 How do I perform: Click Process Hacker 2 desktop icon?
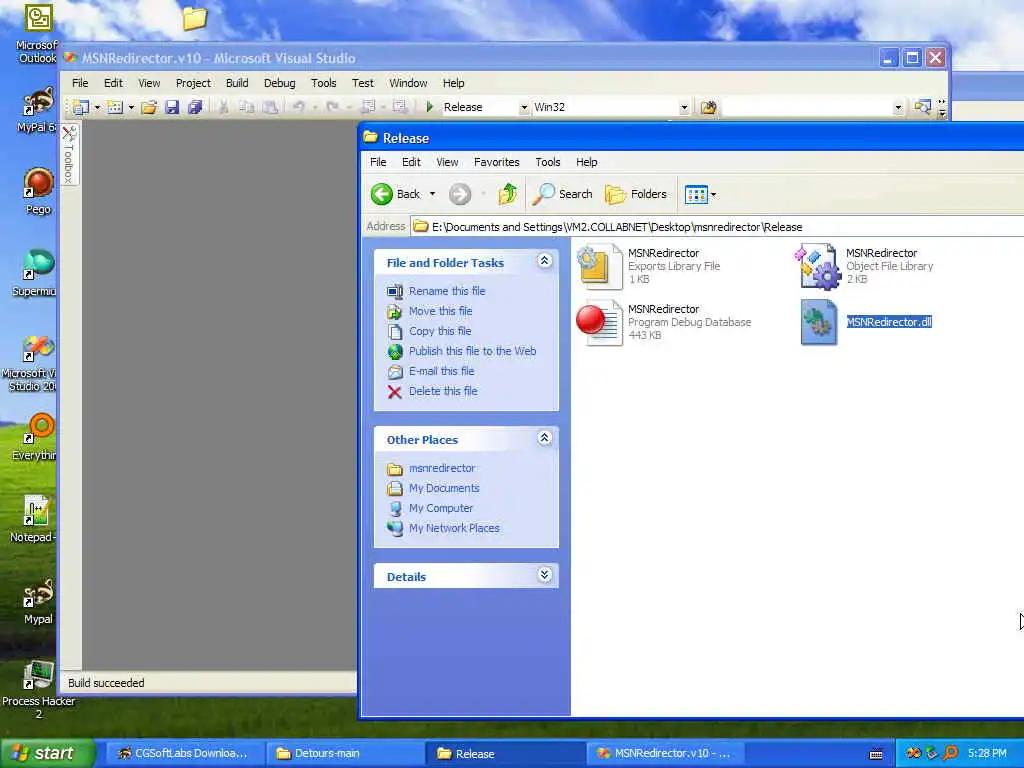coord(38,675)
